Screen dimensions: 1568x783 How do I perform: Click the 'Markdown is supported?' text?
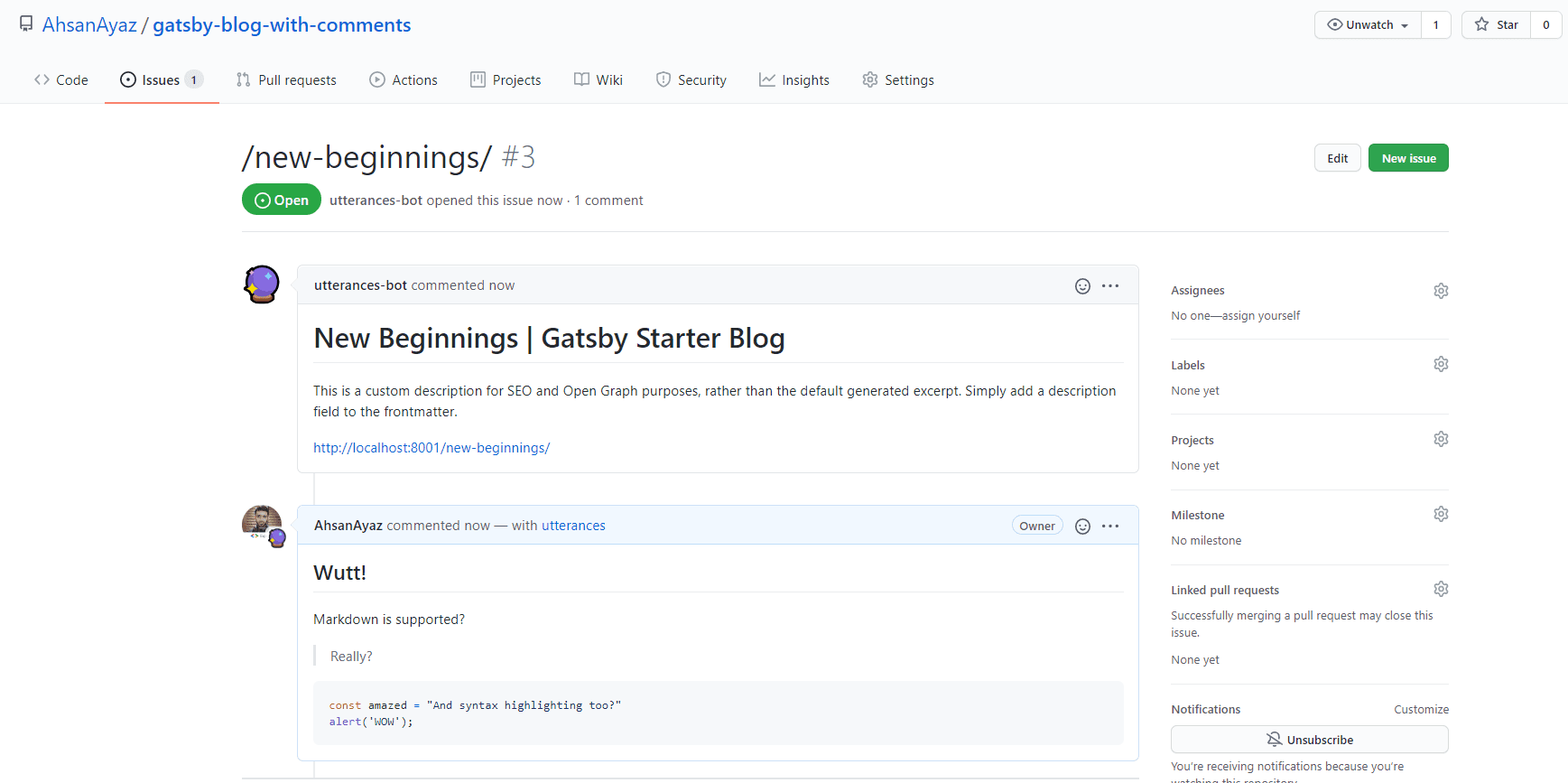[x=389, y=620]
